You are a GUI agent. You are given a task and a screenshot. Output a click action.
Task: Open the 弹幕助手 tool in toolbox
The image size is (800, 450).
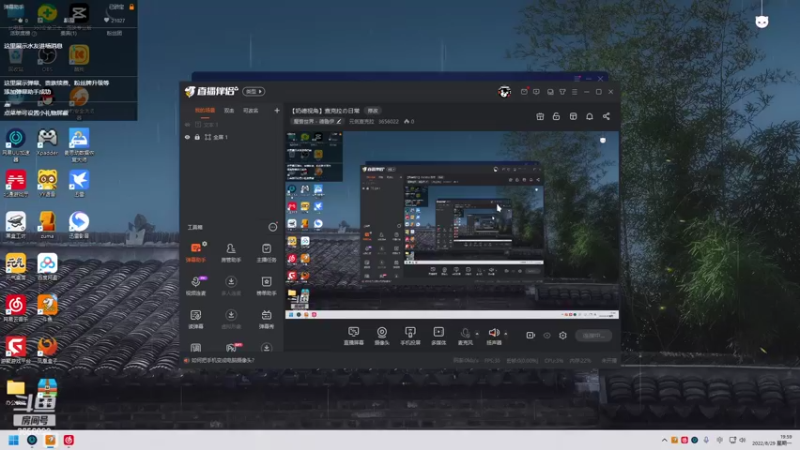pyautogui.click(x=196, y=253)
